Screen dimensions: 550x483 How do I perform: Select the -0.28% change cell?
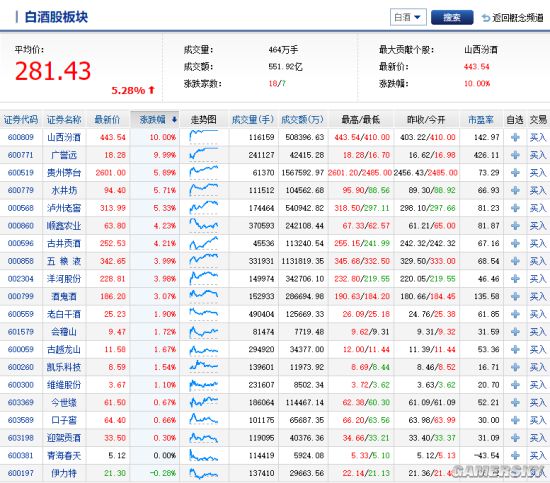[x=163, y=473]
